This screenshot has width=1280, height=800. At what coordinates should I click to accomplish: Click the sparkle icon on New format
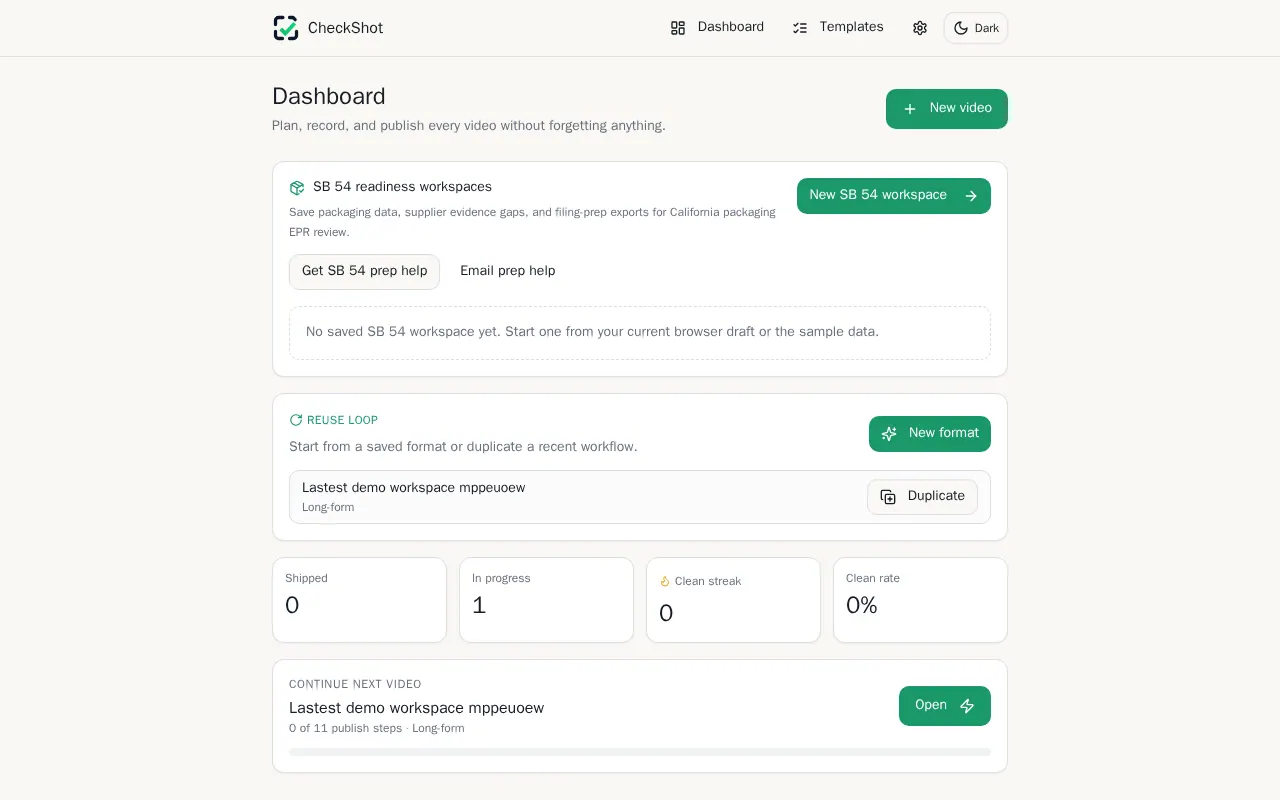click(889, 434)
